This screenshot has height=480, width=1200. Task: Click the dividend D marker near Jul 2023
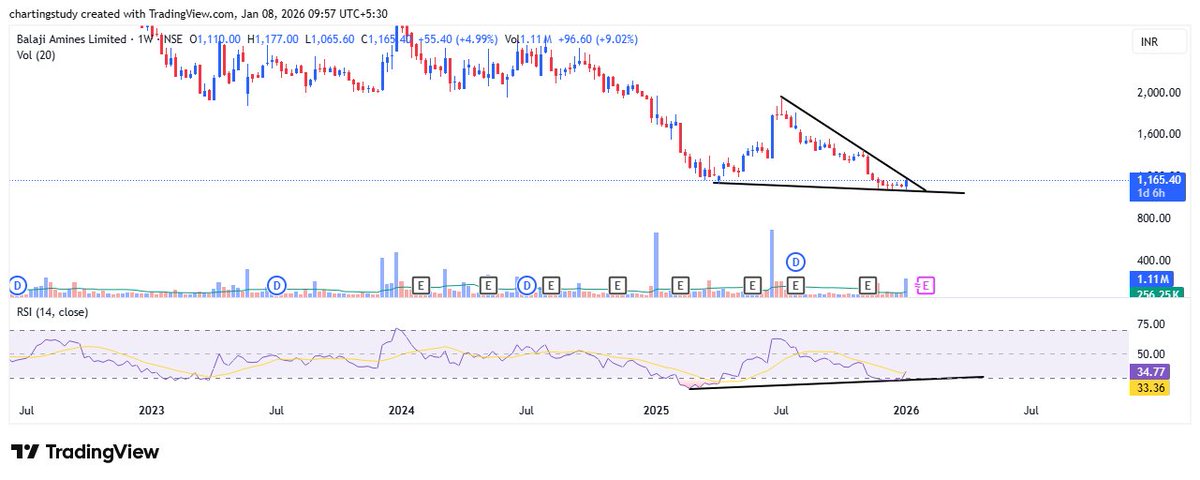275,286
